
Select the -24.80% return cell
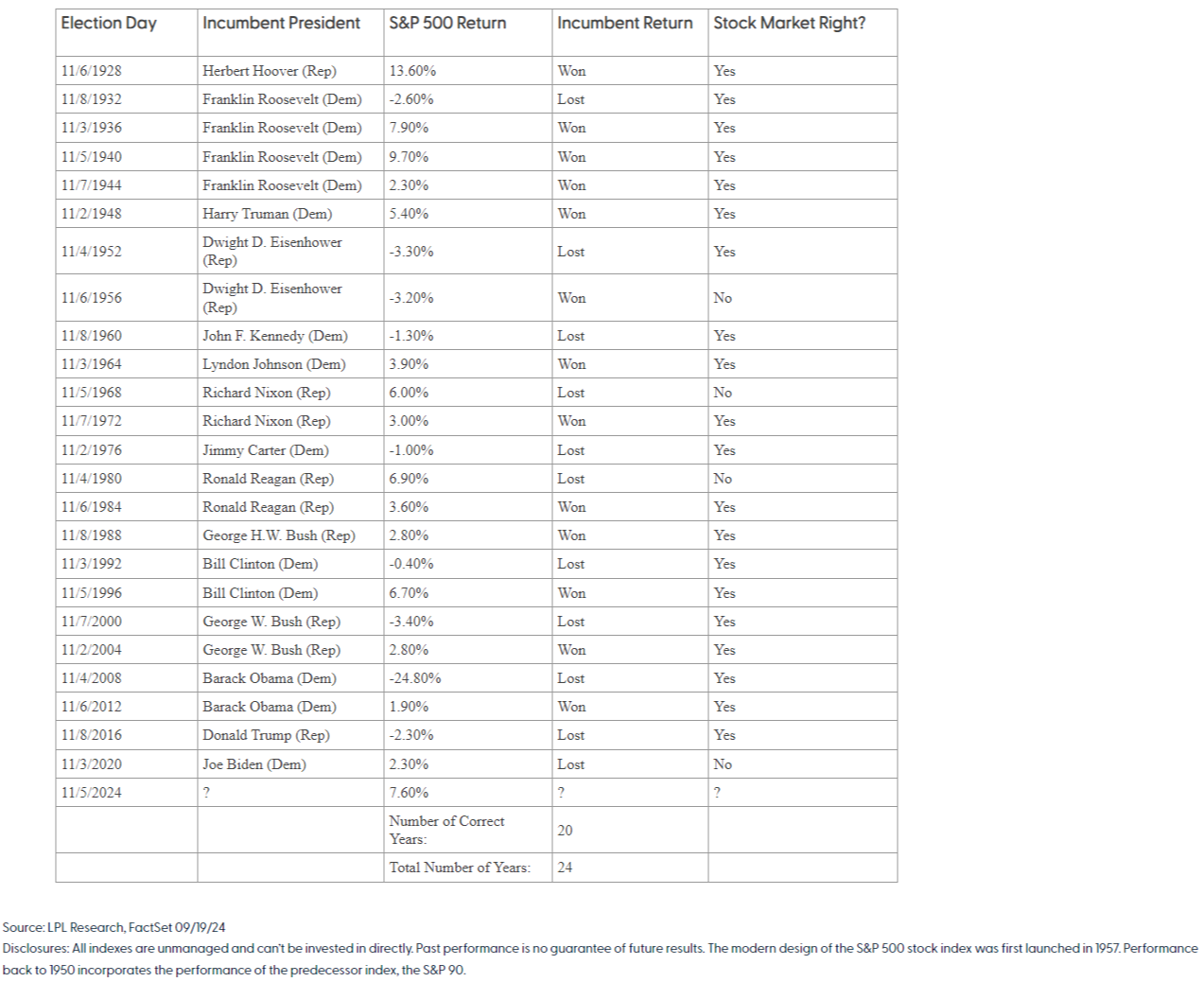pyautogui.click(x=415, y=678)
